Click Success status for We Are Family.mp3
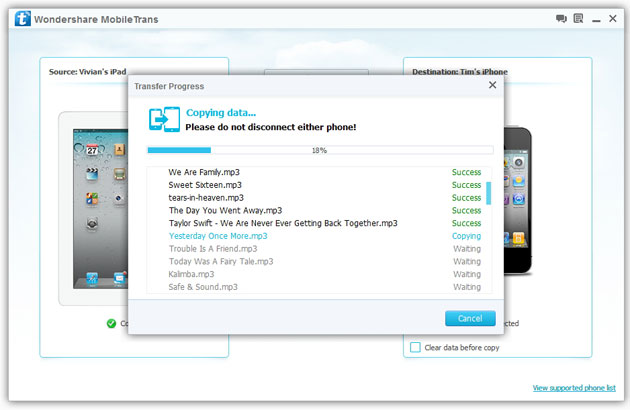 pos(466,172)
